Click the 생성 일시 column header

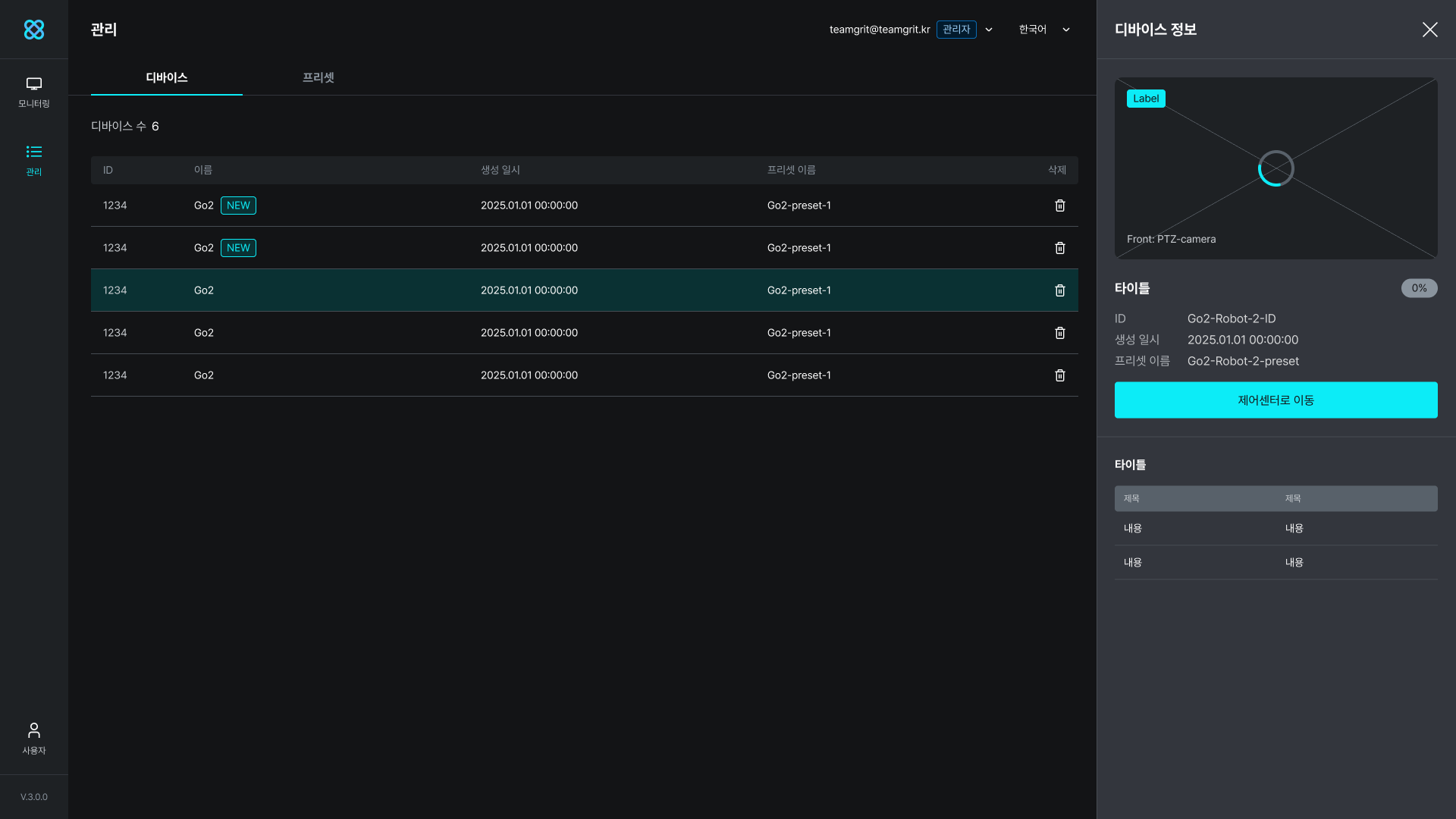coord(500,170)
